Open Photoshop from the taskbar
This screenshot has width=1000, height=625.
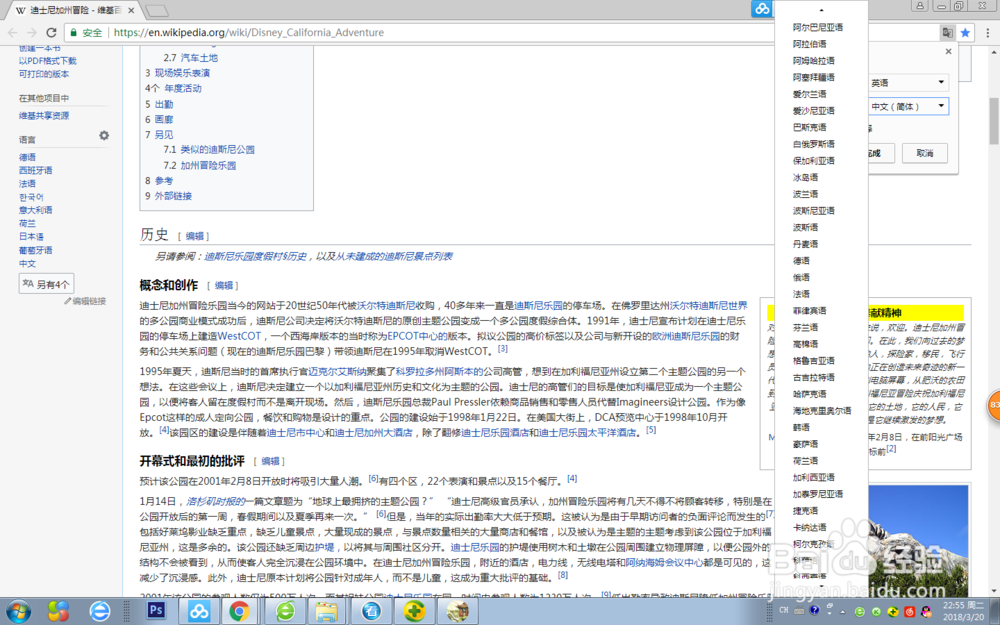(156, 611)
